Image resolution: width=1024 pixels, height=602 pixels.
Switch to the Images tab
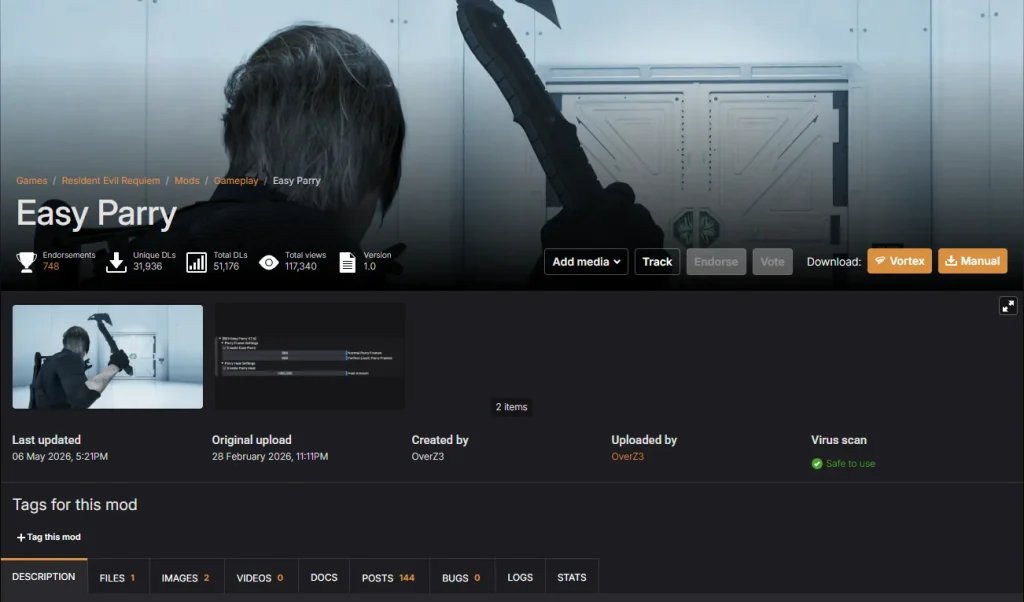click(x=186, y=578)
